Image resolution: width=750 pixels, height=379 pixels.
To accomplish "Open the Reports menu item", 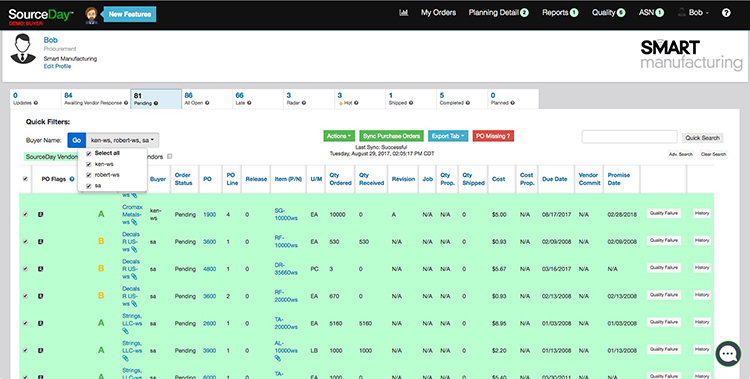I will coord(560,13).
